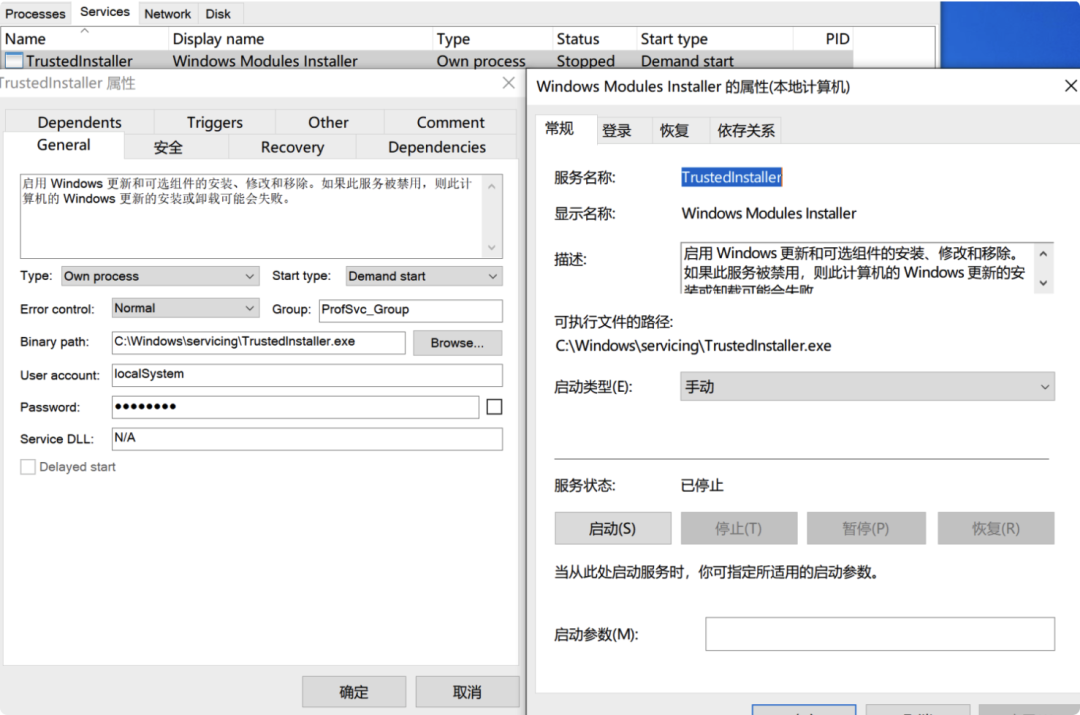
Task: Switch to the Disk tab
Action: pos(218,13)
